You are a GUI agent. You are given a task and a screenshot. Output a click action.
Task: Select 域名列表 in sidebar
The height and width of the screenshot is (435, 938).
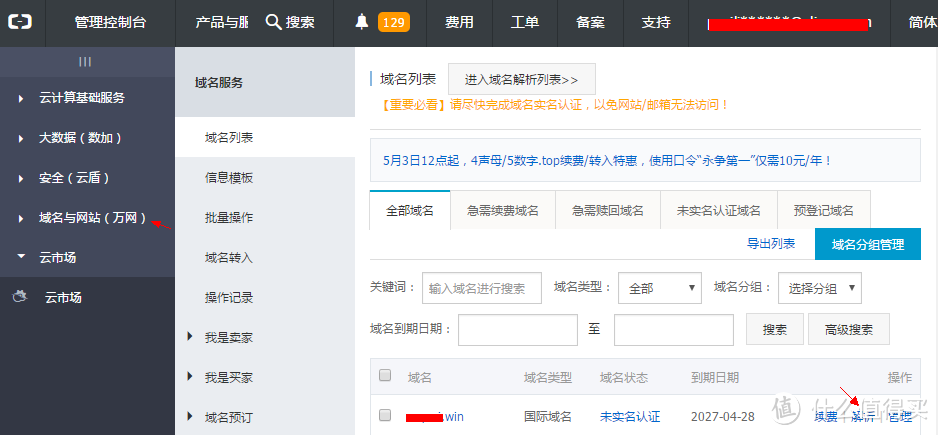pos(265,138)
